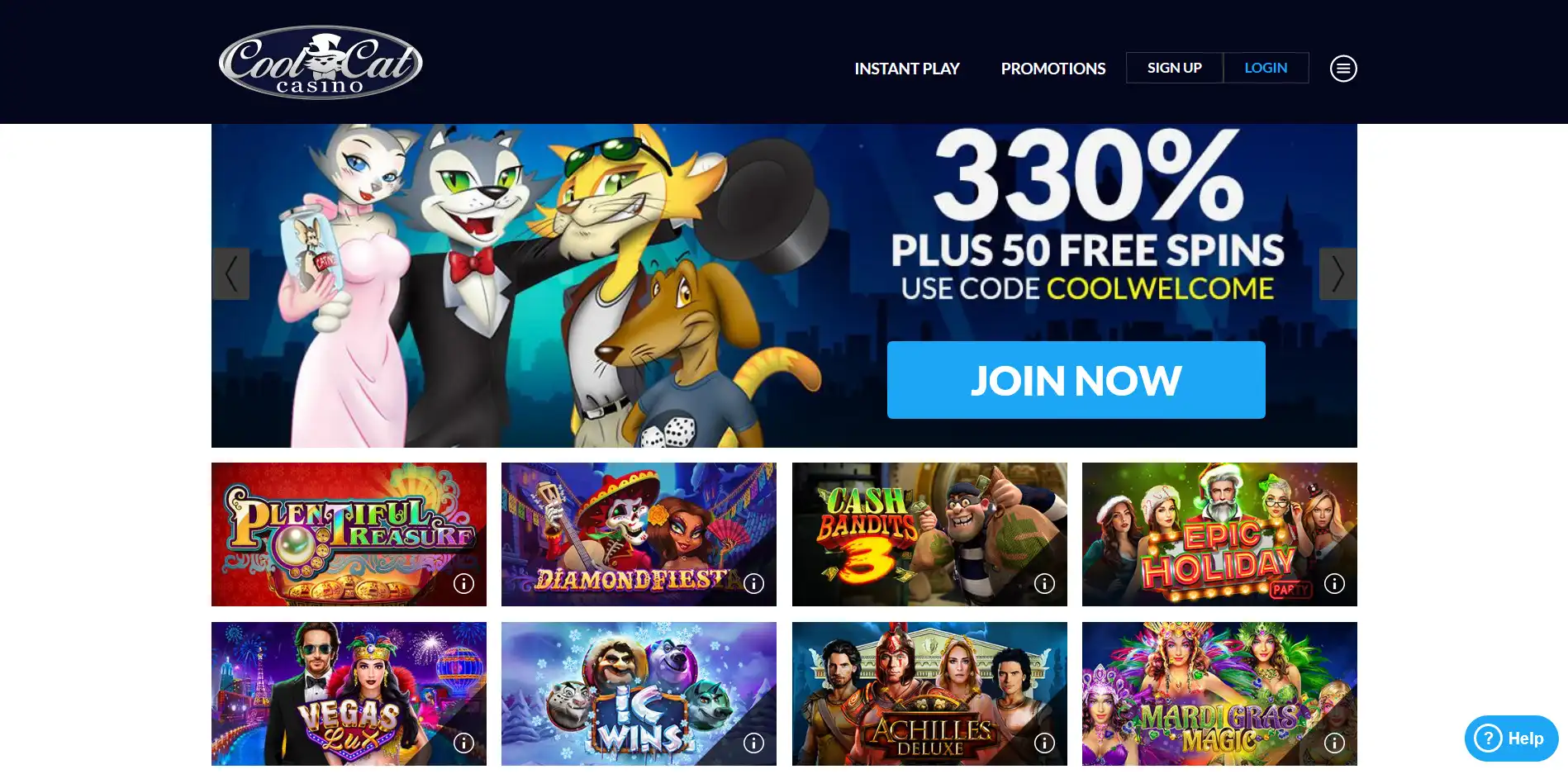Click info icon on Diamond Fiesta
Screen dimensions: 1568x774
pyautogui.click(x=753, y=584)
